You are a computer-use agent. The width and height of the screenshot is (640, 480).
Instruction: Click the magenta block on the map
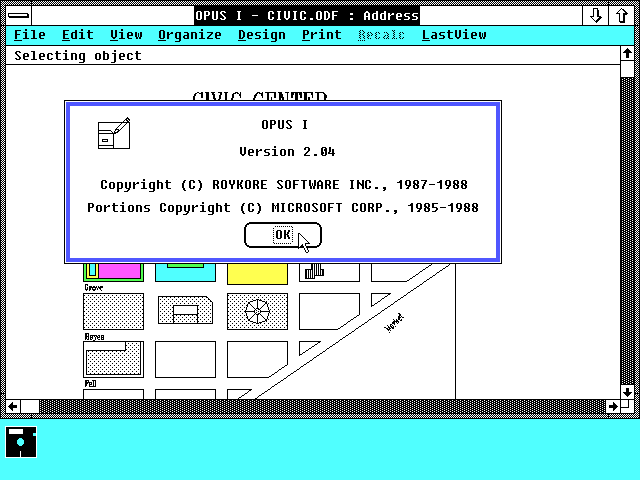click(x=119, y=271)
